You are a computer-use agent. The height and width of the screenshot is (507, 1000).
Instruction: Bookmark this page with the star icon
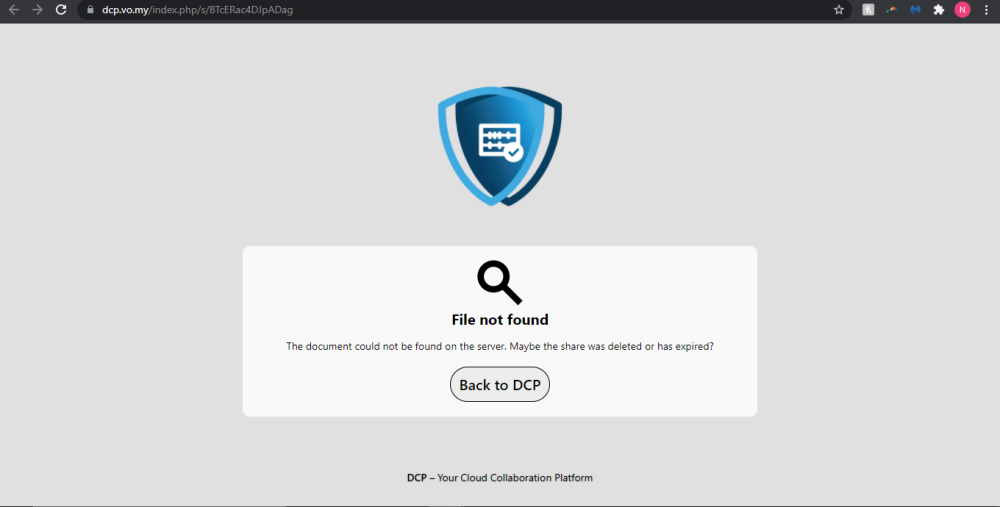pyautogui.click(x=839, y=10)
